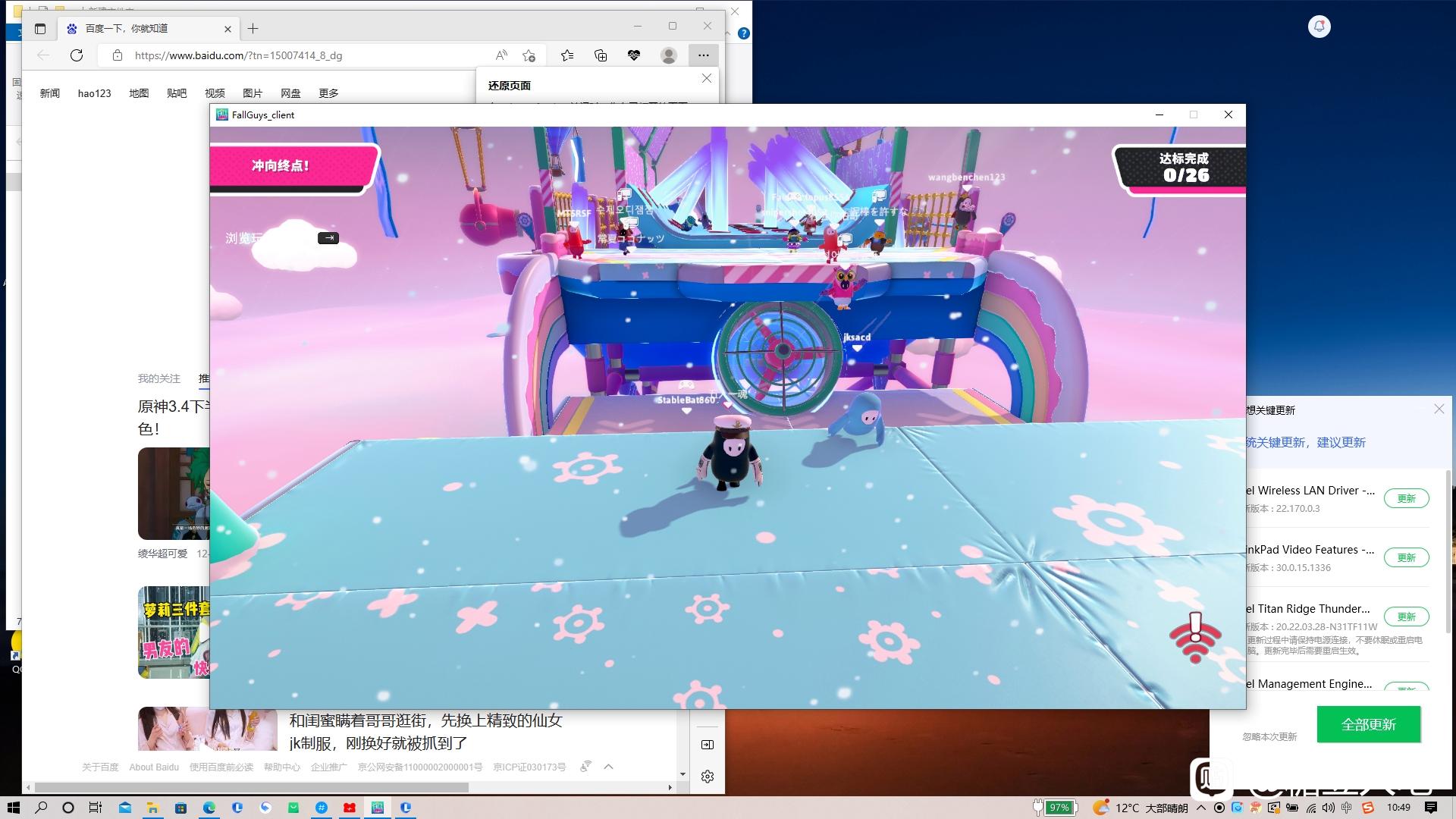Viewport: 1456px width, 819px height.
Task: Open Mail app from taskbar
Action: 124,808
